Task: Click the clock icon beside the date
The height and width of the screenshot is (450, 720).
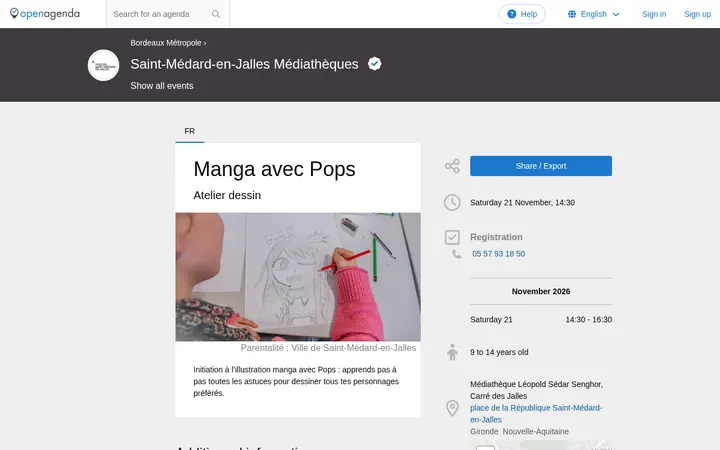Action: pyautogui.click(x=452, y=202)
